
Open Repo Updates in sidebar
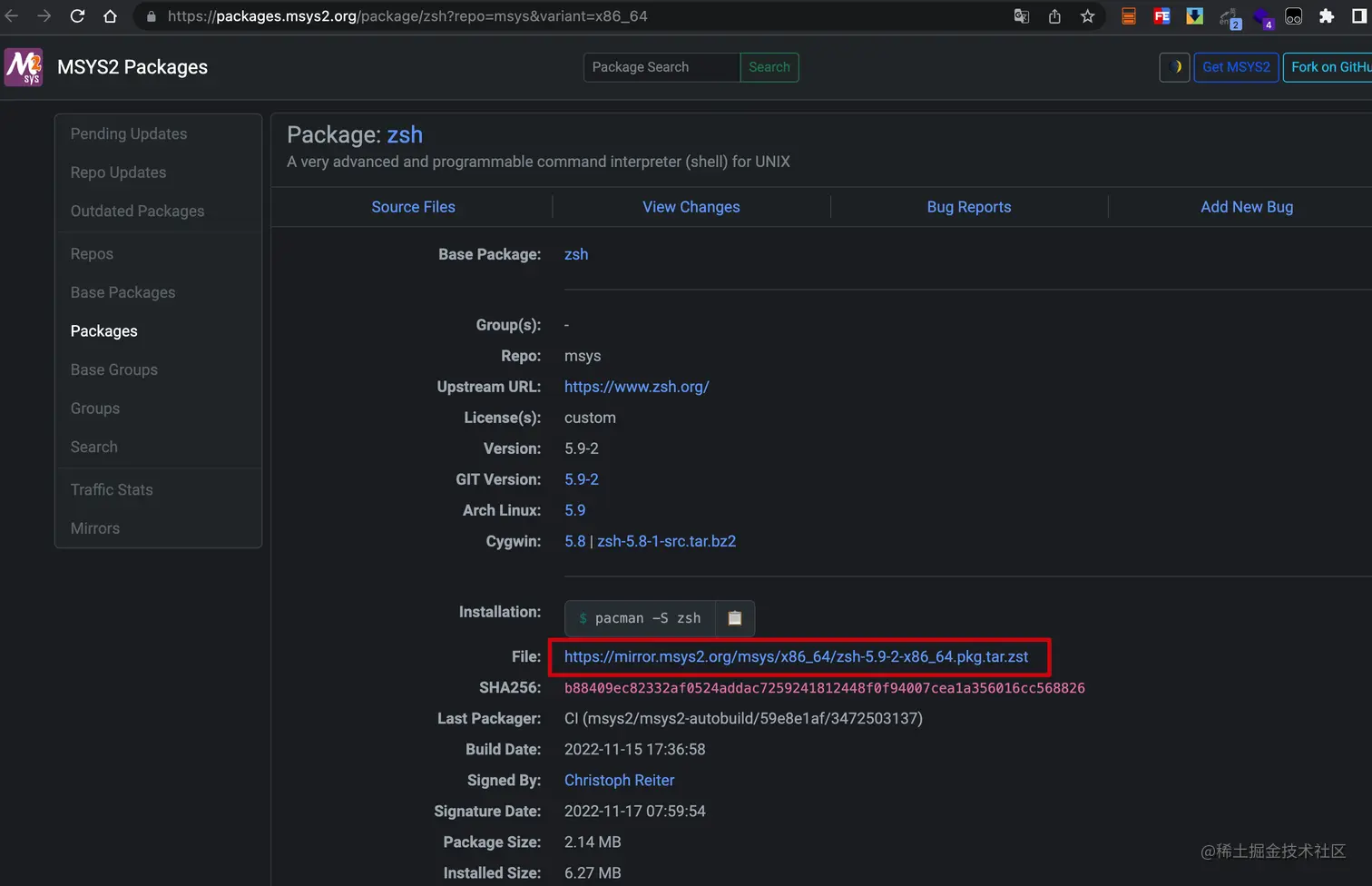click(118, 172)
